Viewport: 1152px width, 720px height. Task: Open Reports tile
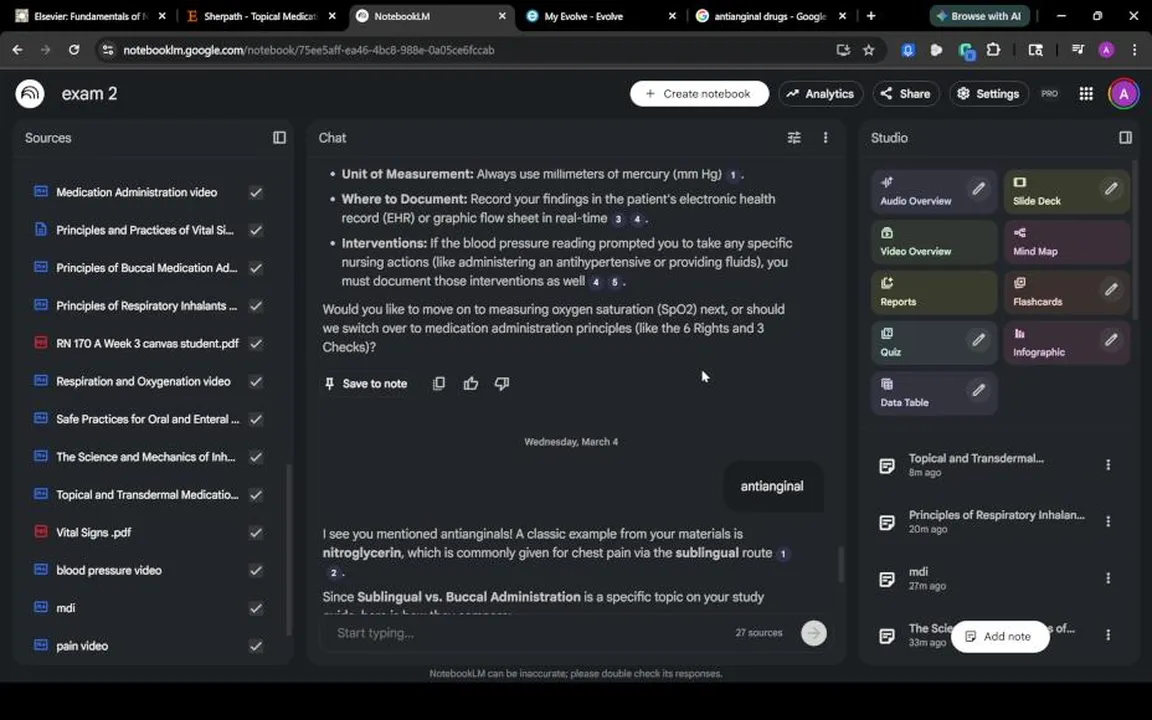[934, 292]
